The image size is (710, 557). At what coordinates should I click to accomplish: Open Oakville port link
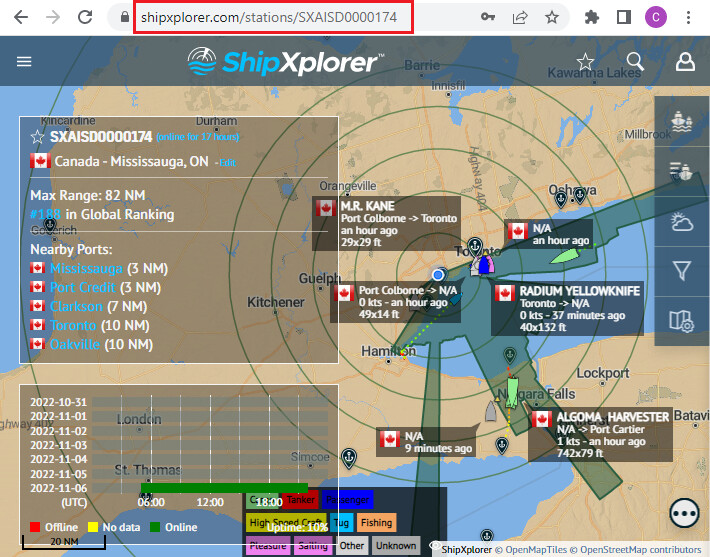(75, 345)
